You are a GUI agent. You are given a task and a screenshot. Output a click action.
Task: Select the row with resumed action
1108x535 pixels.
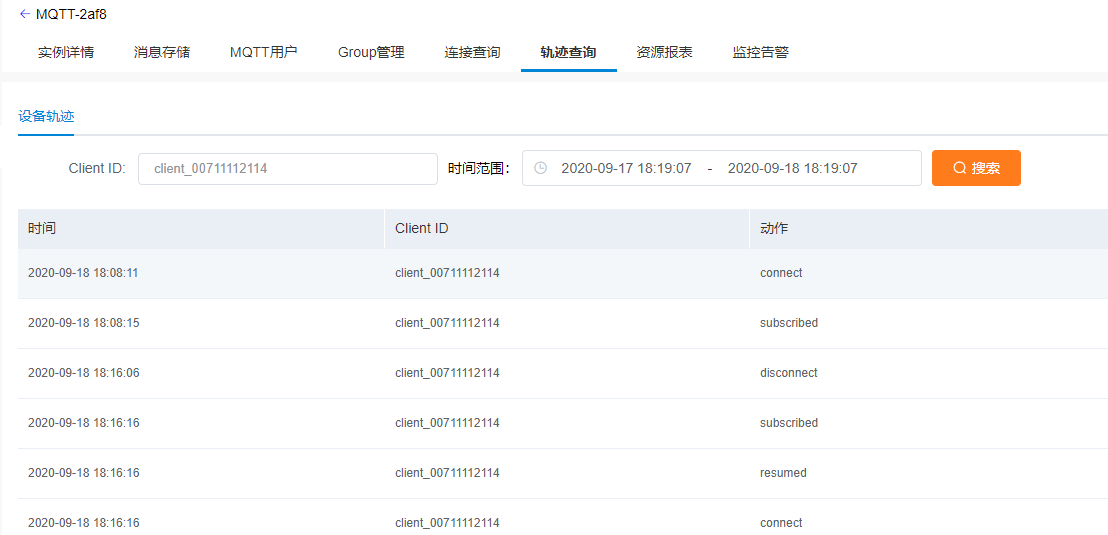pos(560,473)
